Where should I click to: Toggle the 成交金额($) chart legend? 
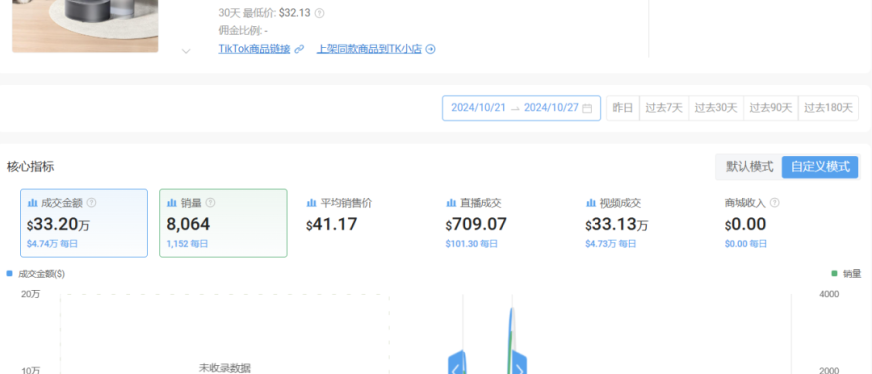coord(36,274)
